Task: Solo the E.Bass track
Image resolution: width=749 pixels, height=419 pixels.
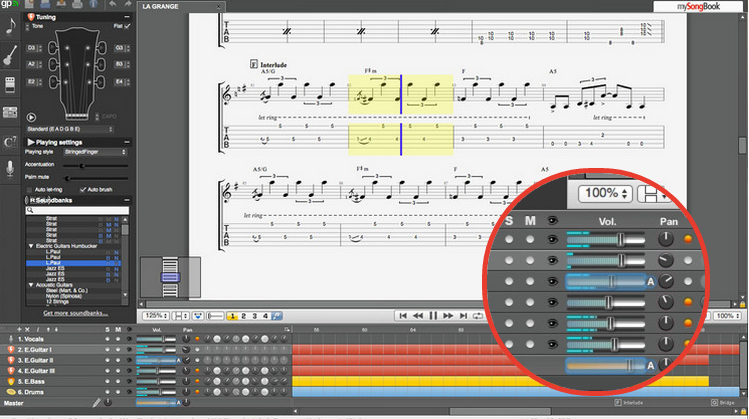Action: (x=105, y=381)
